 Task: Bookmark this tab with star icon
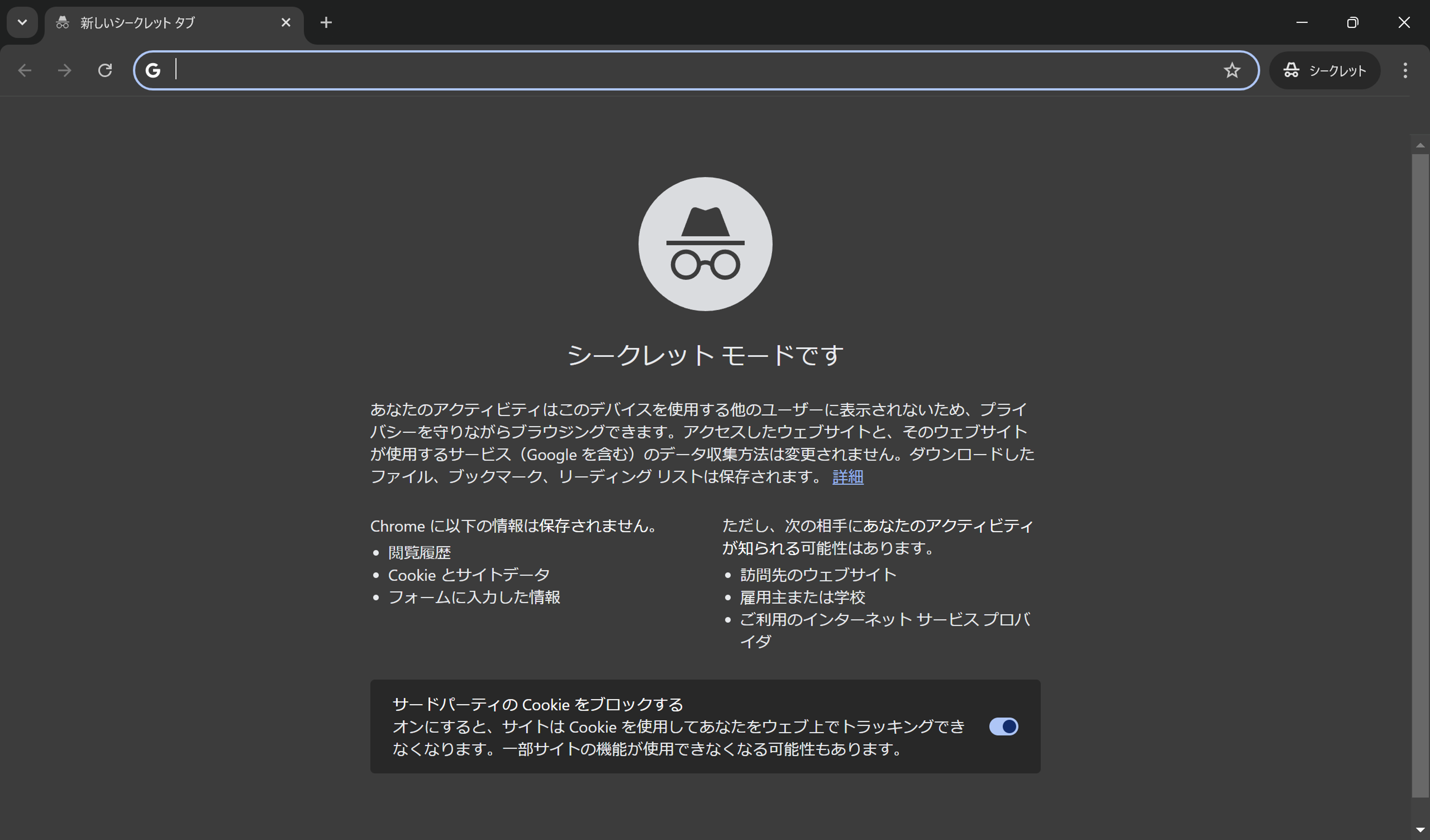(1231, 70)
